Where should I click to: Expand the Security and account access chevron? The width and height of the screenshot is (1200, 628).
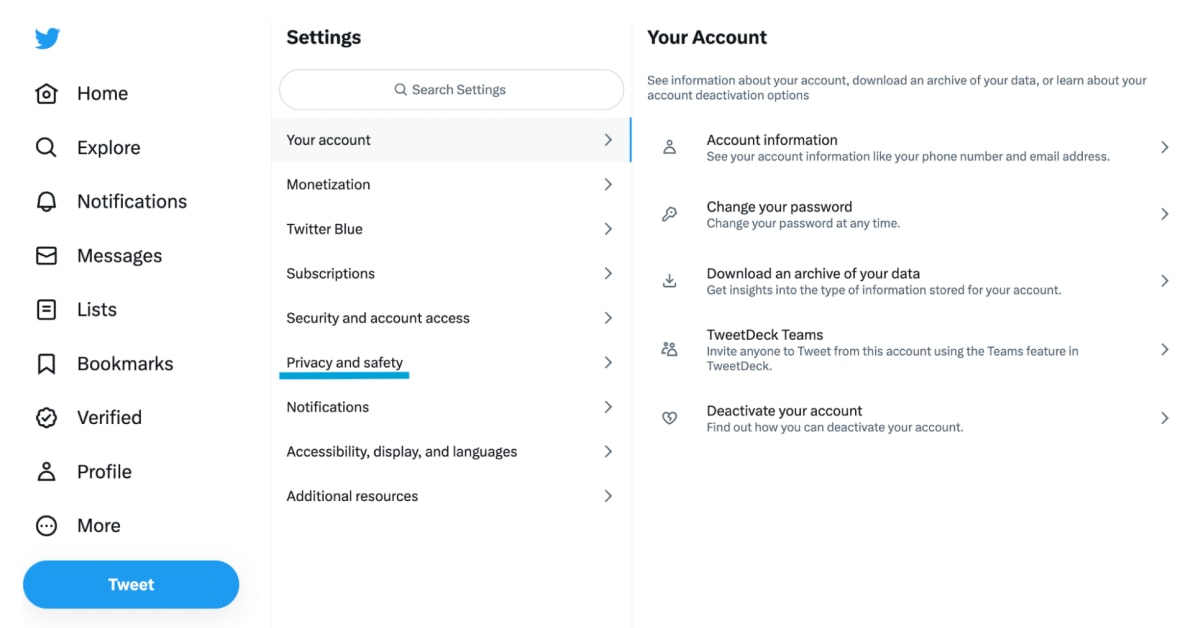(608, 317)
